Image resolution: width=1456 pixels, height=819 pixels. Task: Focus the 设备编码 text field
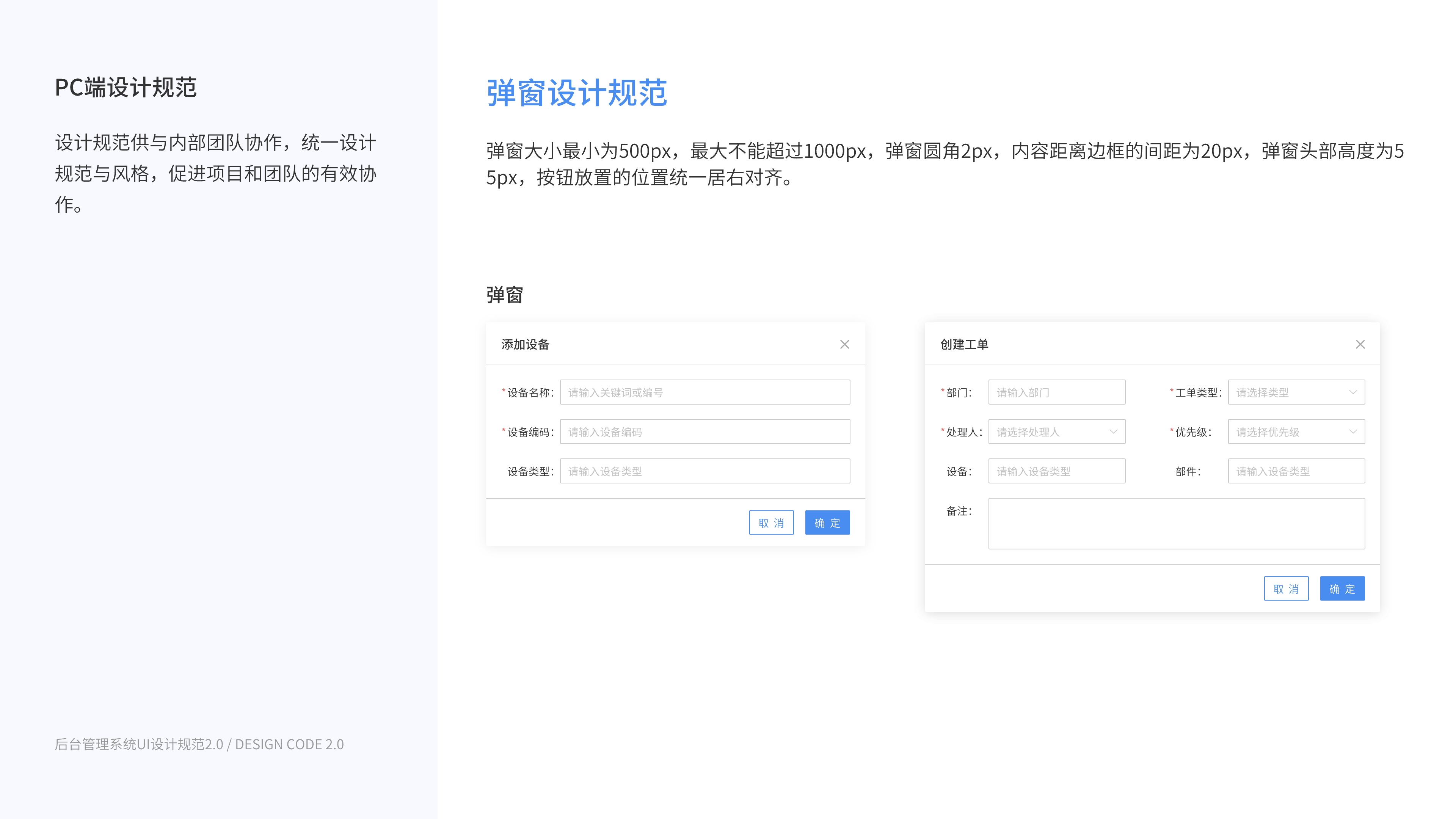click(x=704, y=432)
